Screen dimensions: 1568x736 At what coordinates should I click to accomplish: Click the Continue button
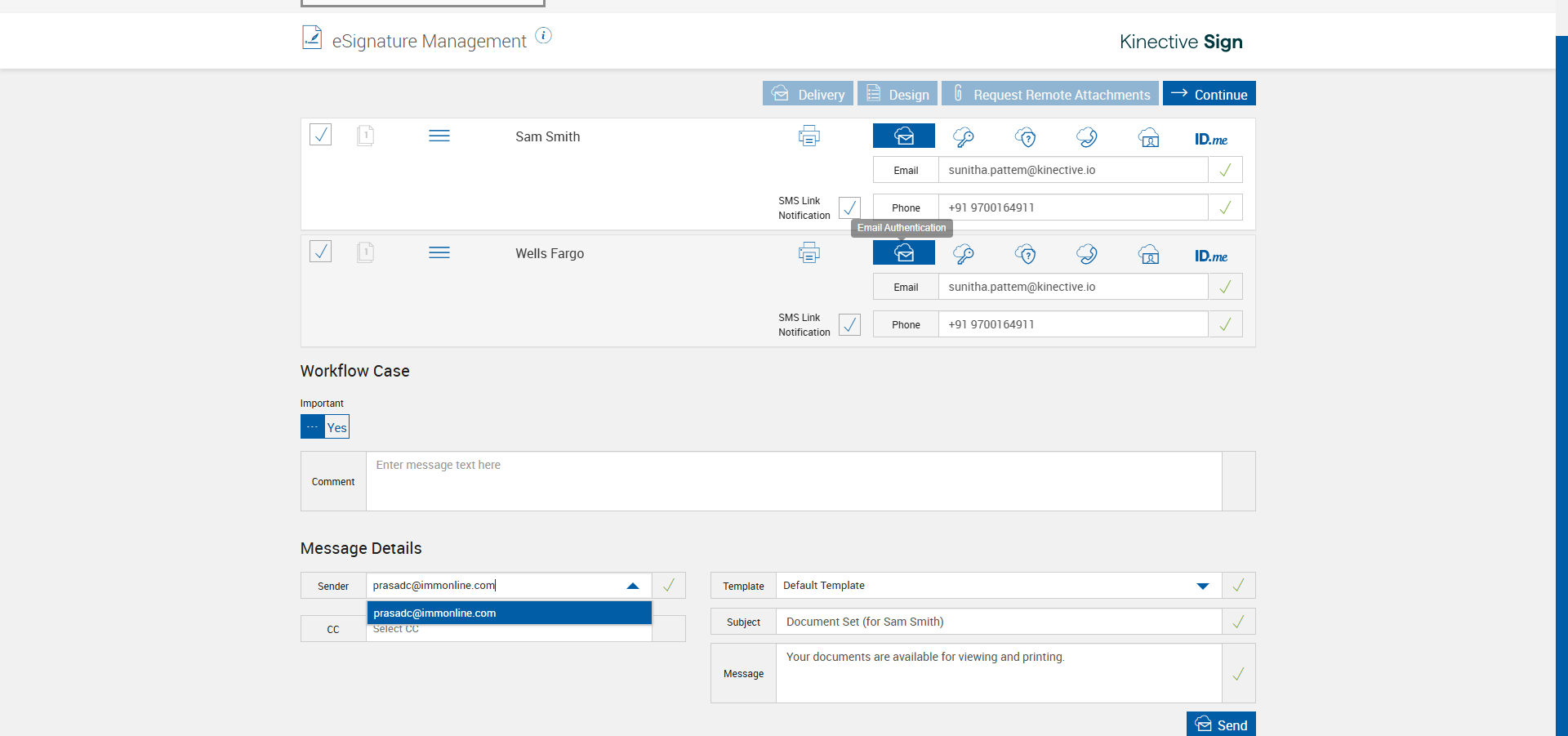(x=1209, y=94)
